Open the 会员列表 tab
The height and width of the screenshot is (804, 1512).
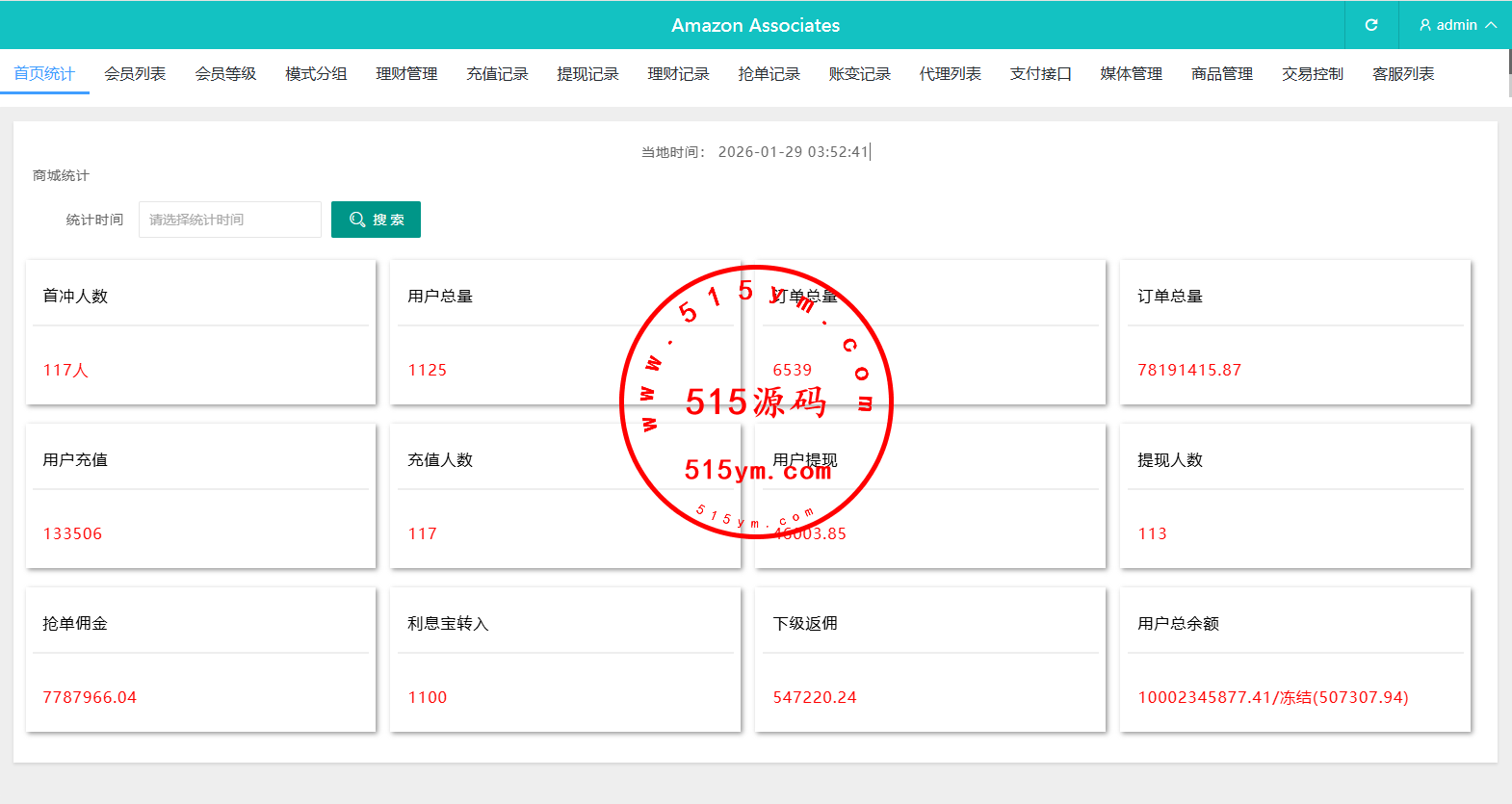point(135,74)
